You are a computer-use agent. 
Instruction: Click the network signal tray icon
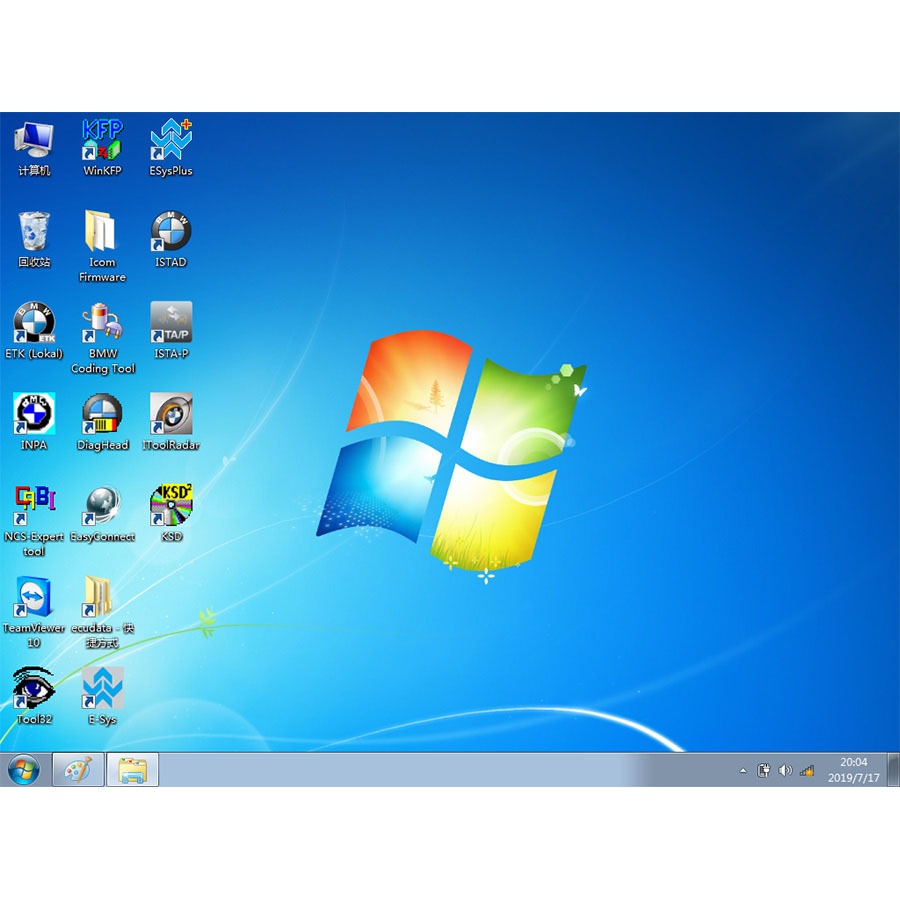807,770
